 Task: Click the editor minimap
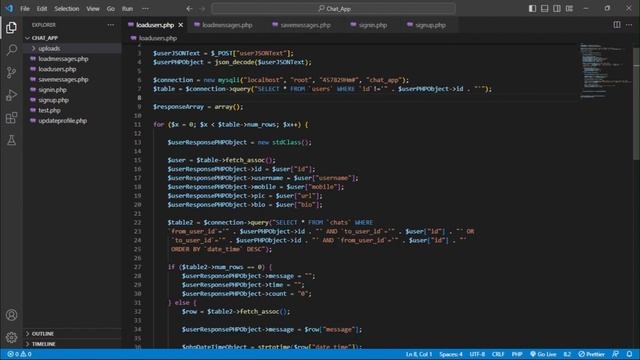pos(605,71)
